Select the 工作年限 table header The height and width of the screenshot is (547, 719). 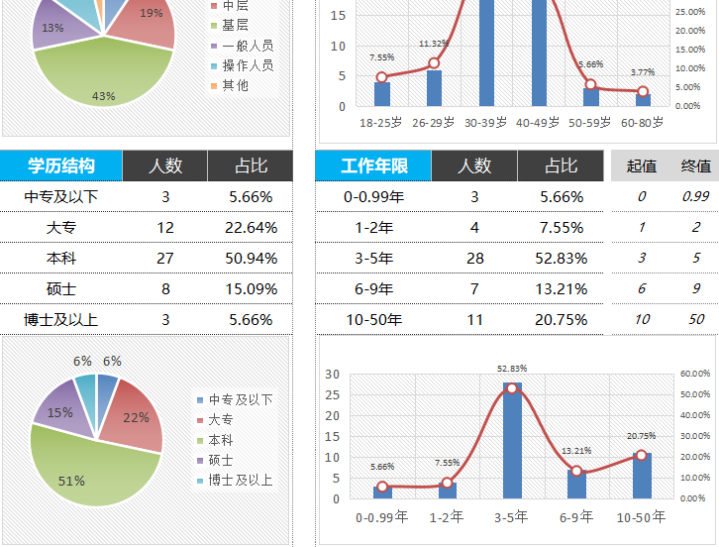(374, 166)
